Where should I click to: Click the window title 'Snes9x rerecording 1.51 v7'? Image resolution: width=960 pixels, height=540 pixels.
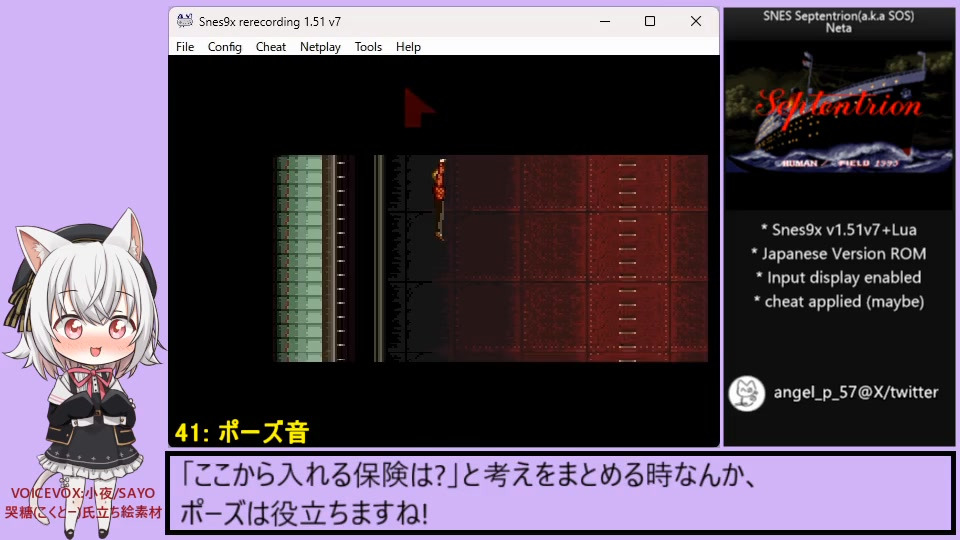[270, 21]
